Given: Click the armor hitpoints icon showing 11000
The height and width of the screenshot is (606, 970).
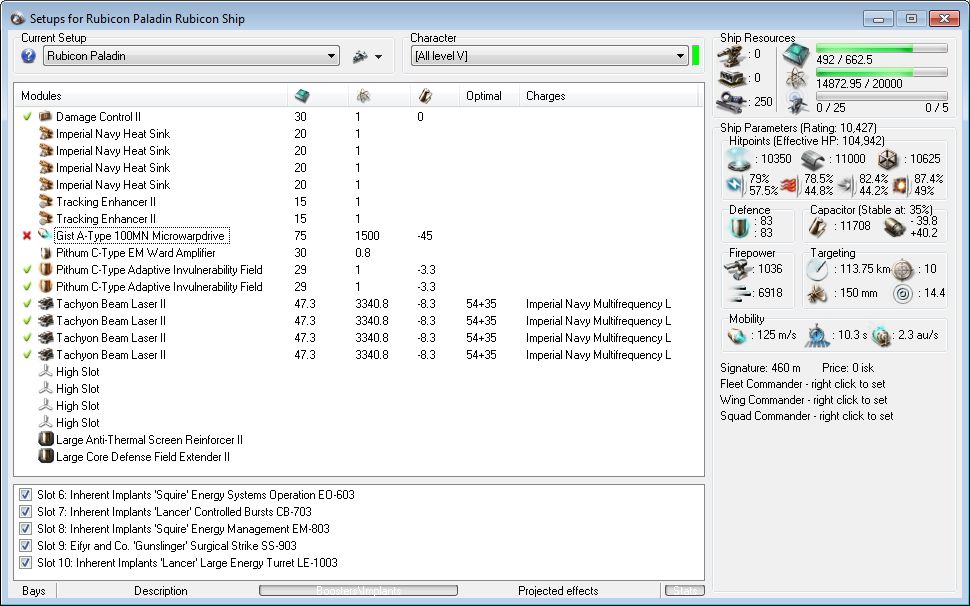Looking at the screenshot, I should (x=813, y=160).
